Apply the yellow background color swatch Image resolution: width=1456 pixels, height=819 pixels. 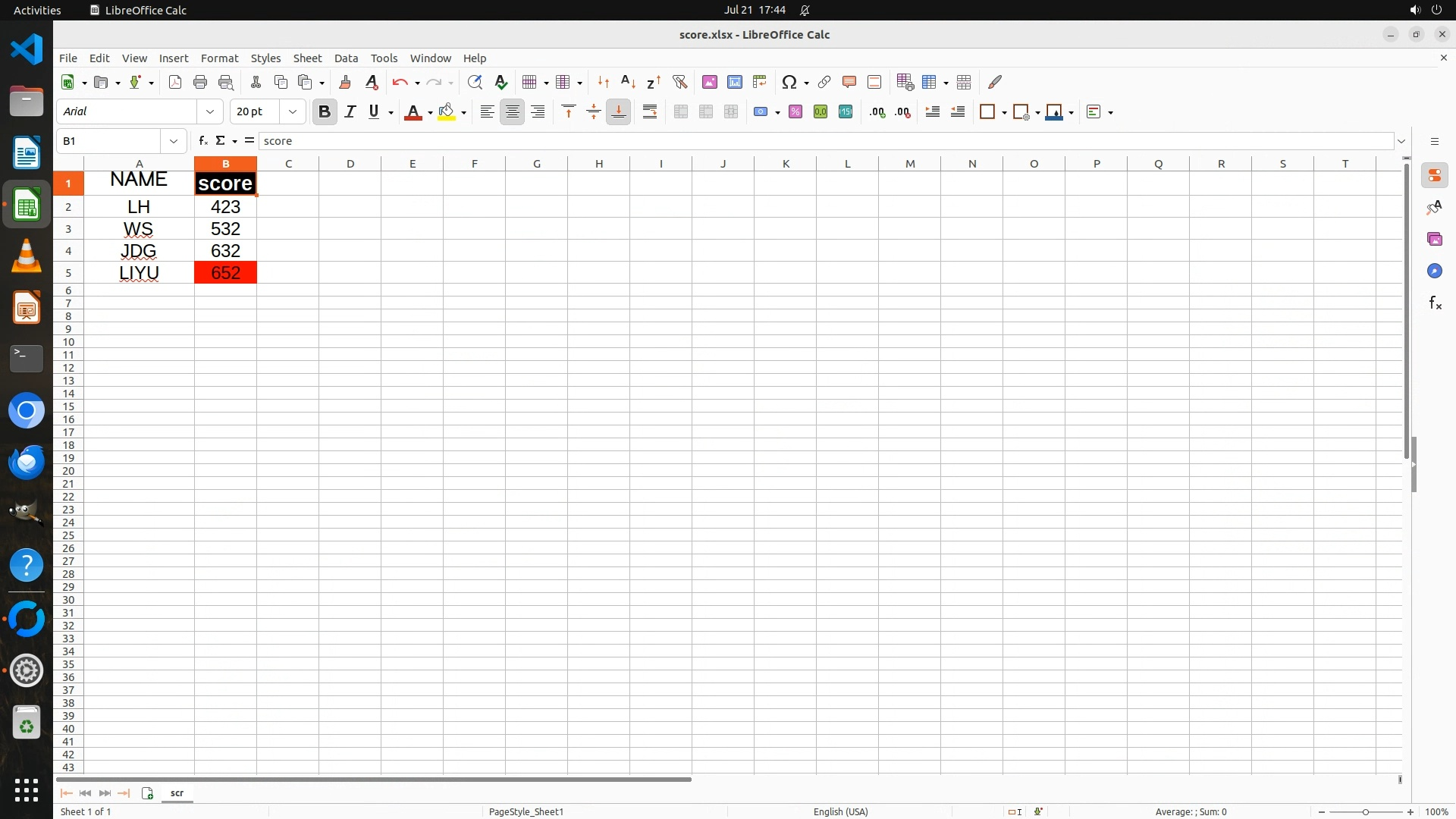[447, 111]
